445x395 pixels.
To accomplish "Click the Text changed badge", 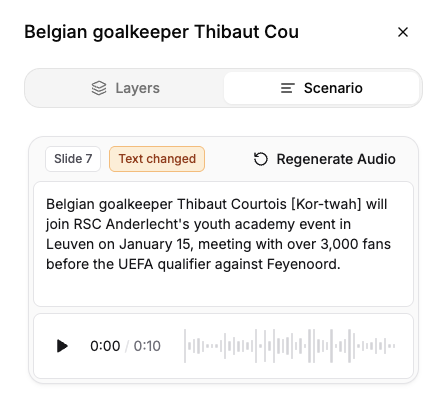I will [157, 159].
